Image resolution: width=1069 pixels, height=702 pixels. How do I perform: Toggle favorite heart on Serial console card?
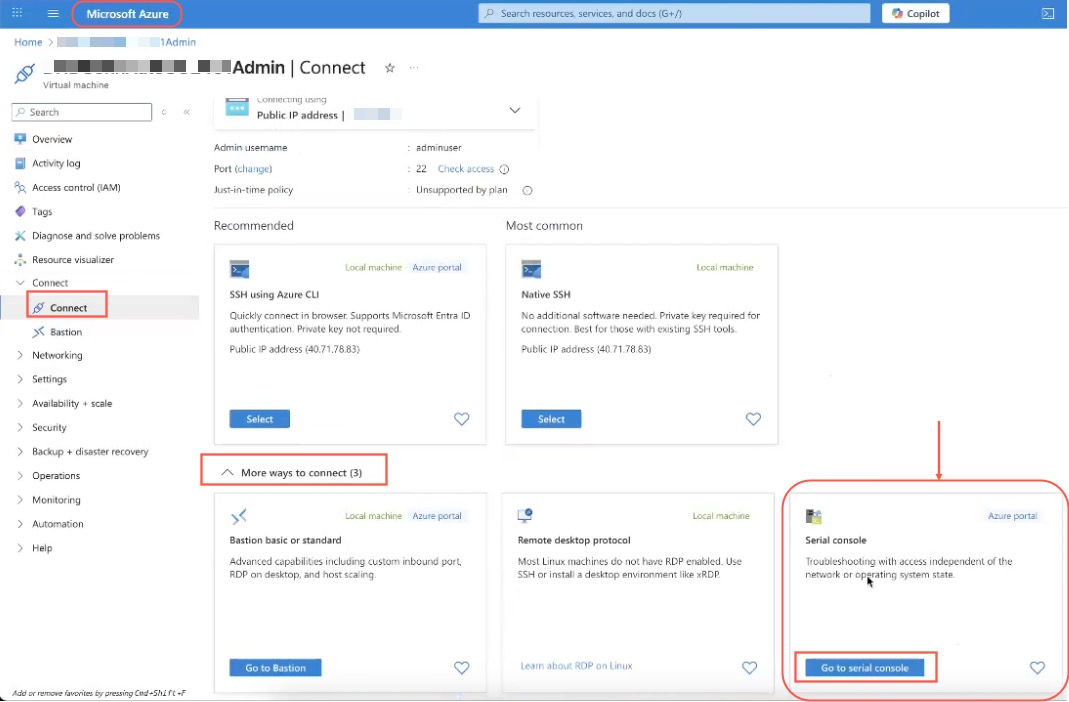point(1037,668)
